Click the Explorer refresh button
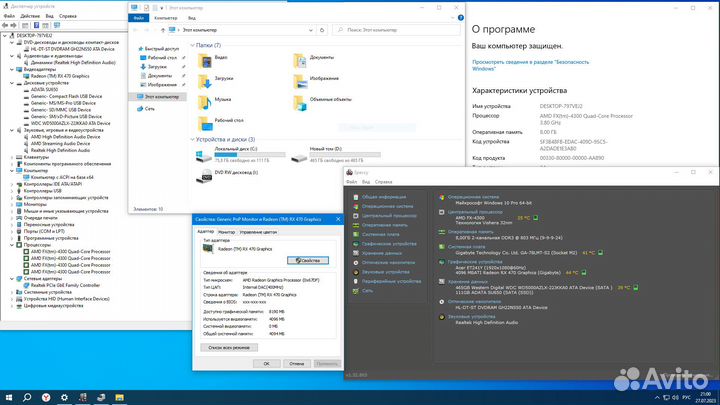 (322, 30)
